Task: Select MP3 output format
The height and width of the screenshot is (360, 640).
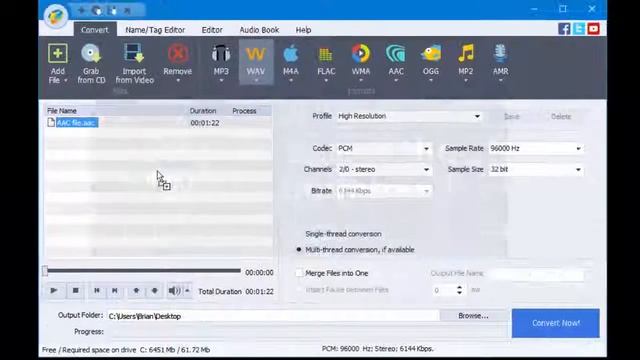Action: 221,62
